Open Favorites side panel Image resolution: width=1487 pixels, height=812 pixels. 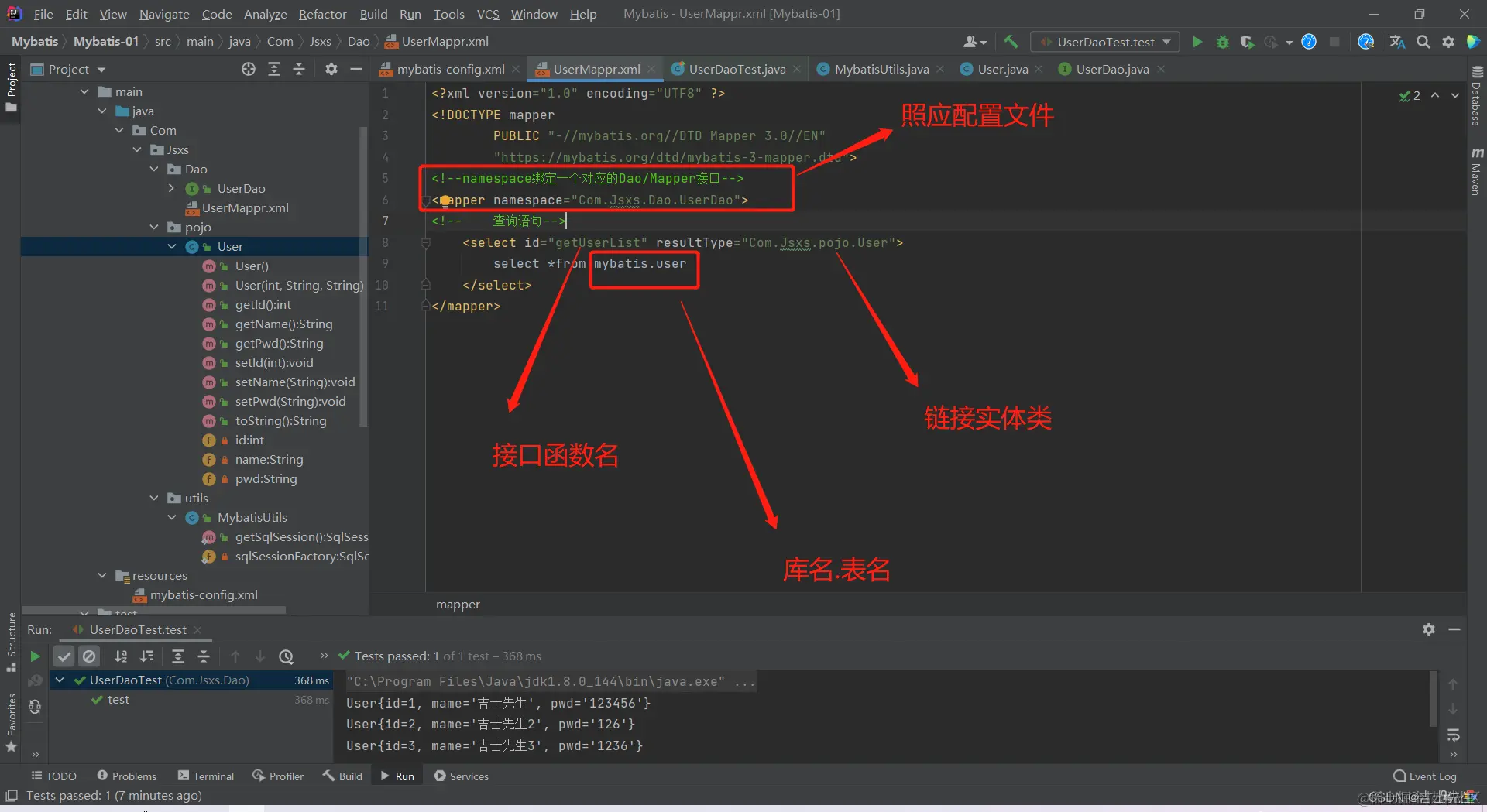11,721
